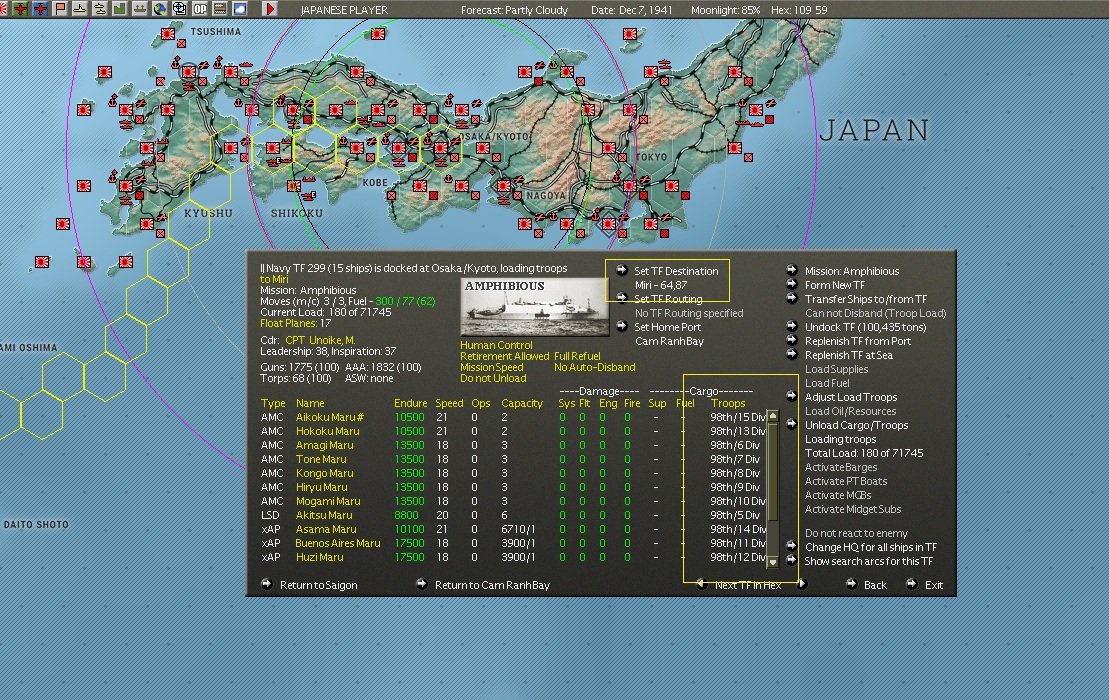Click Show search arcs for this TF

tap(869, 561)
